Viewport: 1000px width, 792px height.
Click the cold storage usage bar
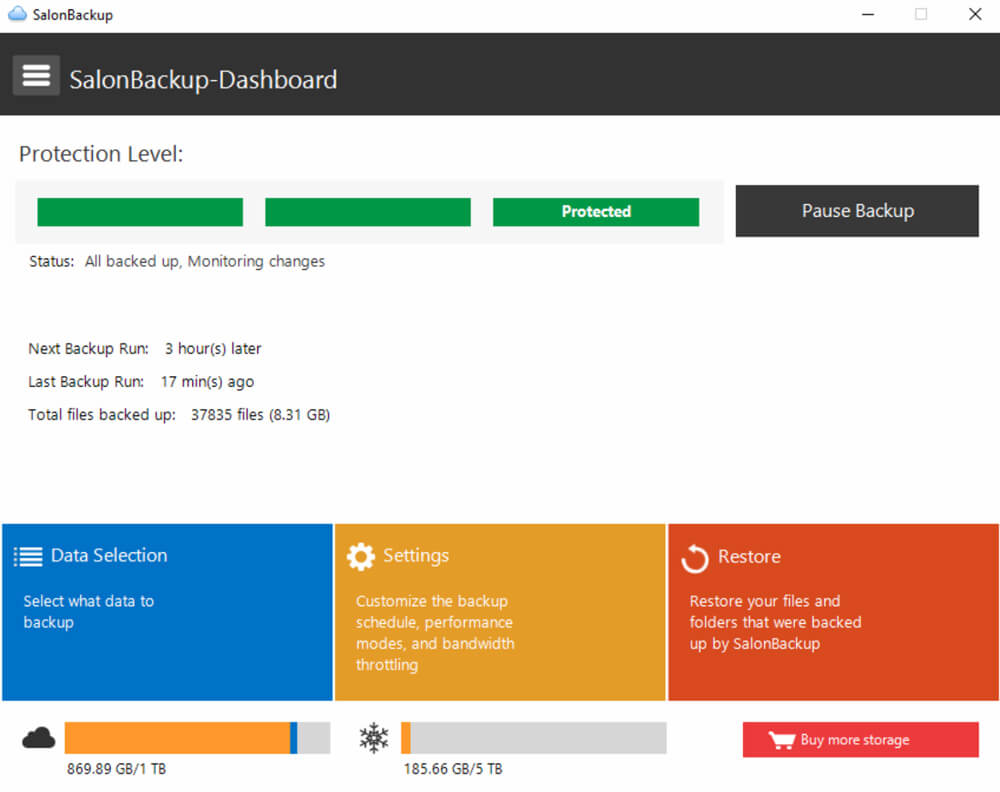(533, 738)
